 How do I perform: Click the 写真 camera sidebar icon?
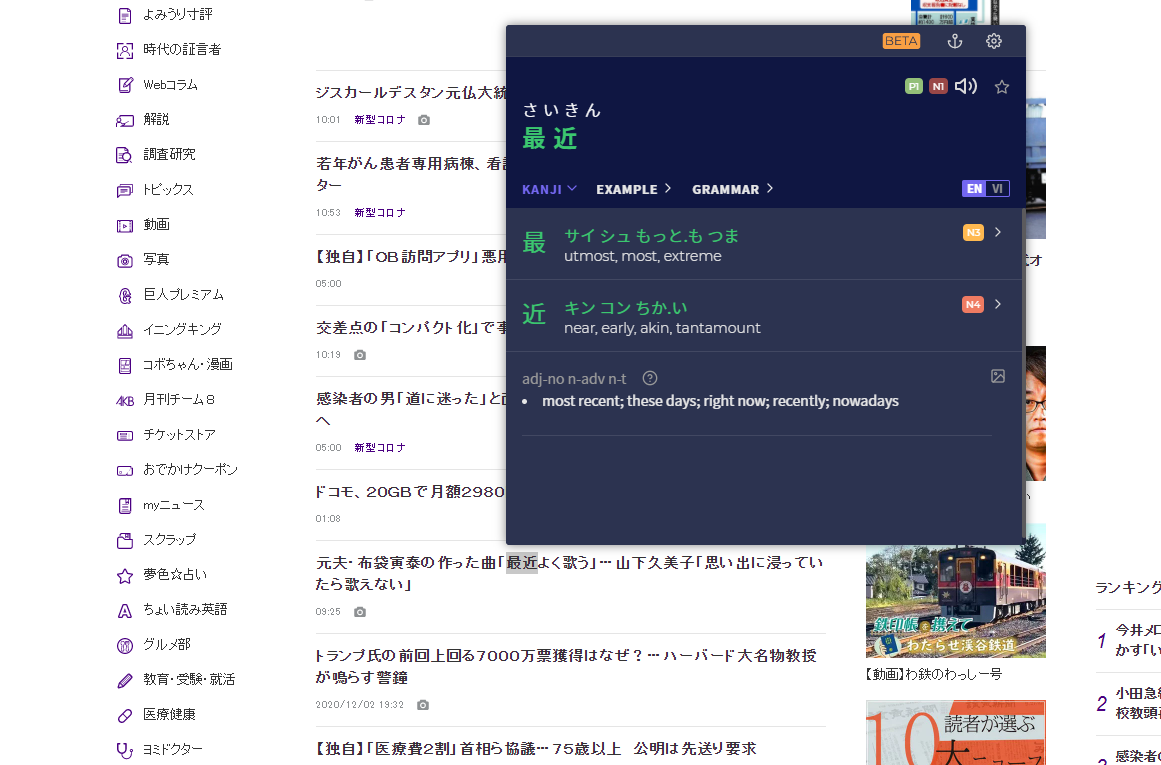click(x=125, y=260)
